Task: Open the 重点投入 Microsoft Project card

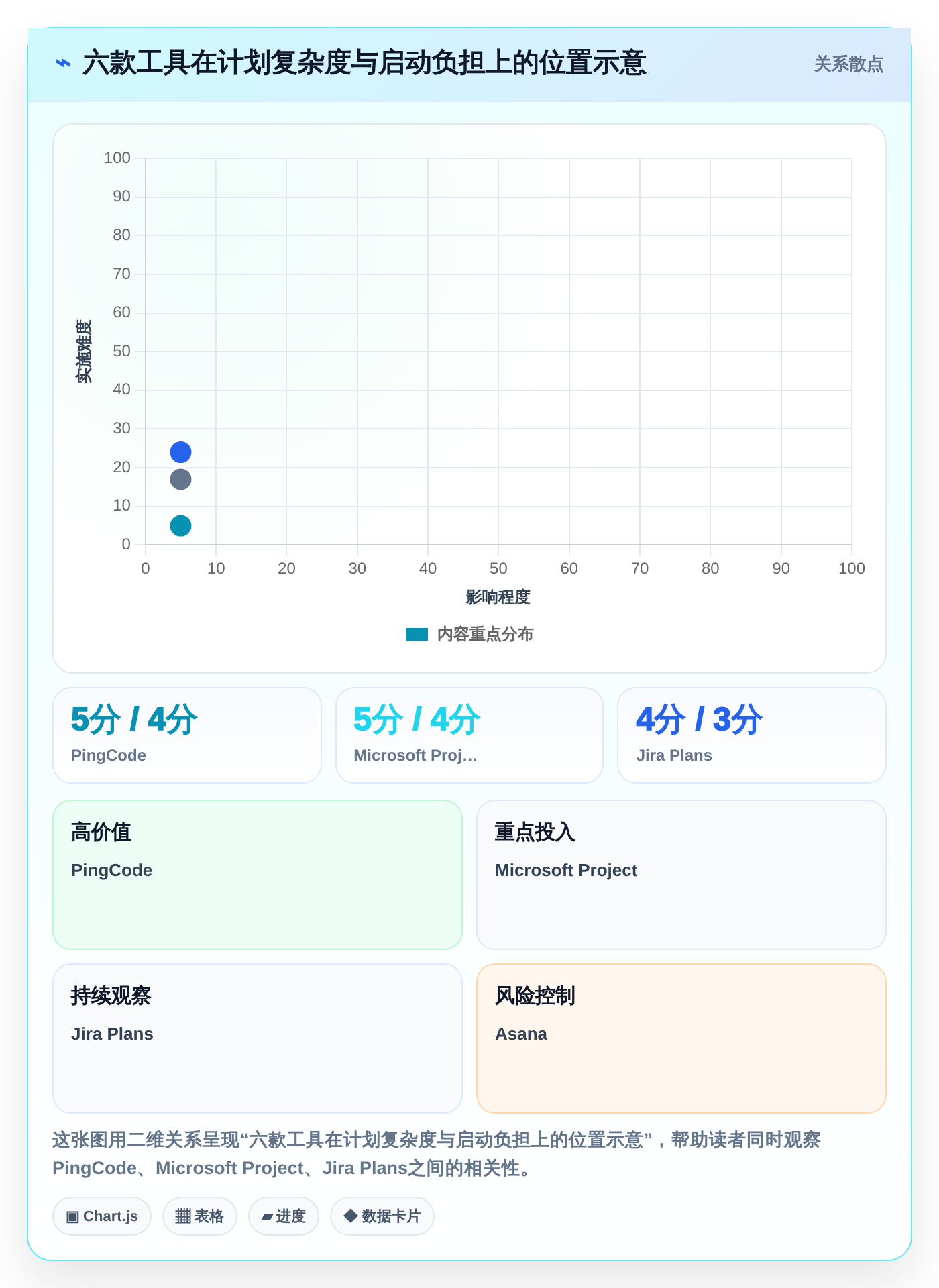Action: point(681,875)
